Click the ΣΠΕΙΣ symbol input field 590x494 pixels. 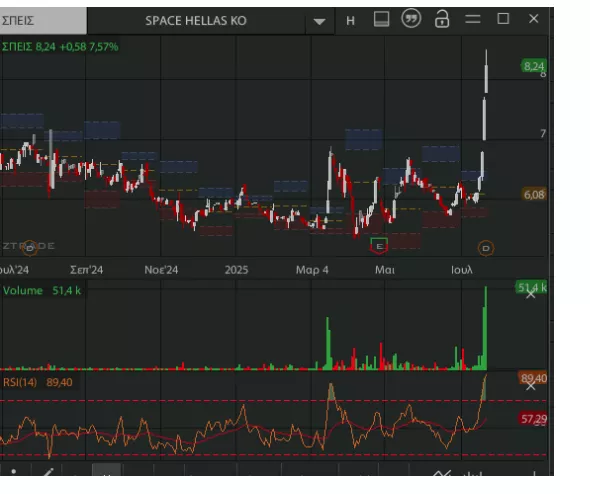(x=43, y=20)
